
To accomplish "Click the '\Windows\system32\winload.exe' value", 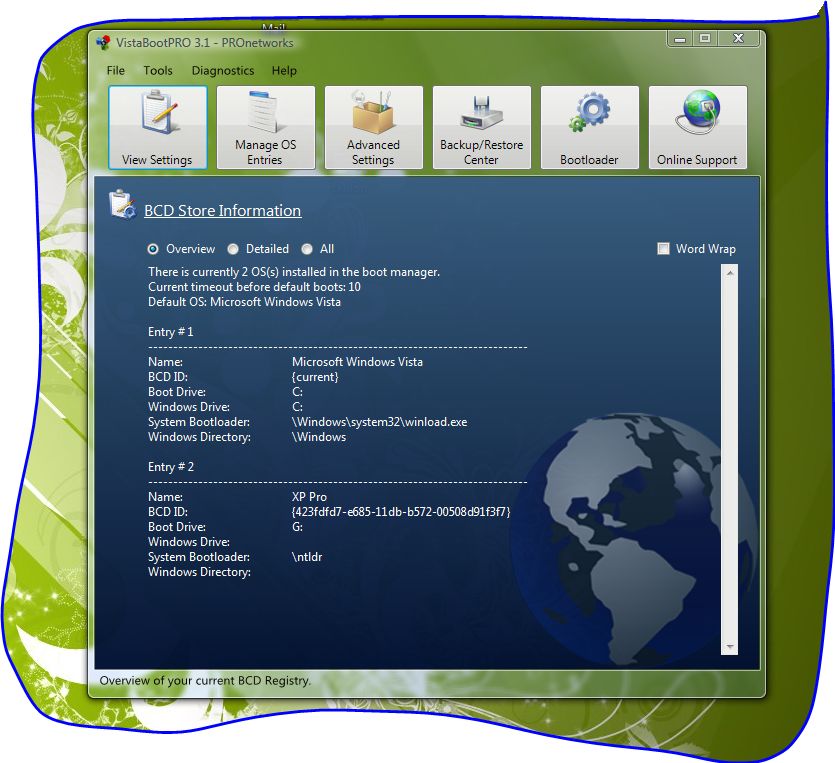I will (380, 422).
